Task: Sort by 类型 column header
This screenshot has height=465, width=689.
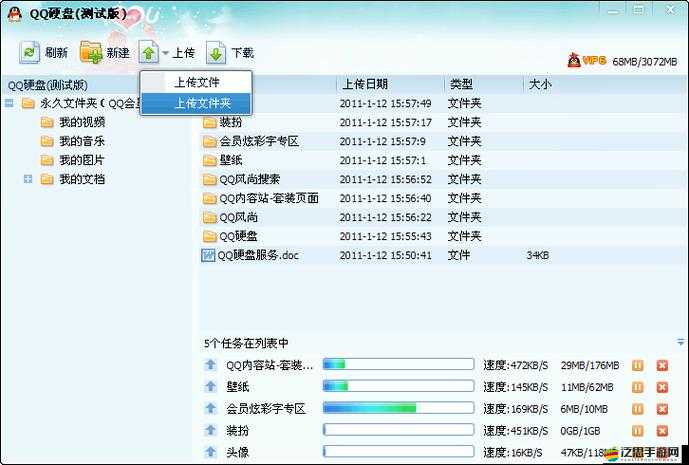Action: coord(461,84)
